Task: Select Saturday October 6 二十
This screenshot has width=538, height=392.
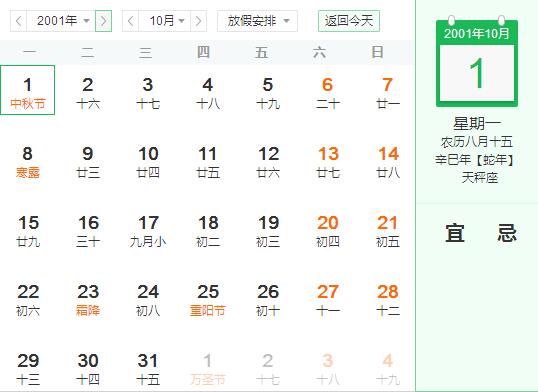Action: click(328, 93)
